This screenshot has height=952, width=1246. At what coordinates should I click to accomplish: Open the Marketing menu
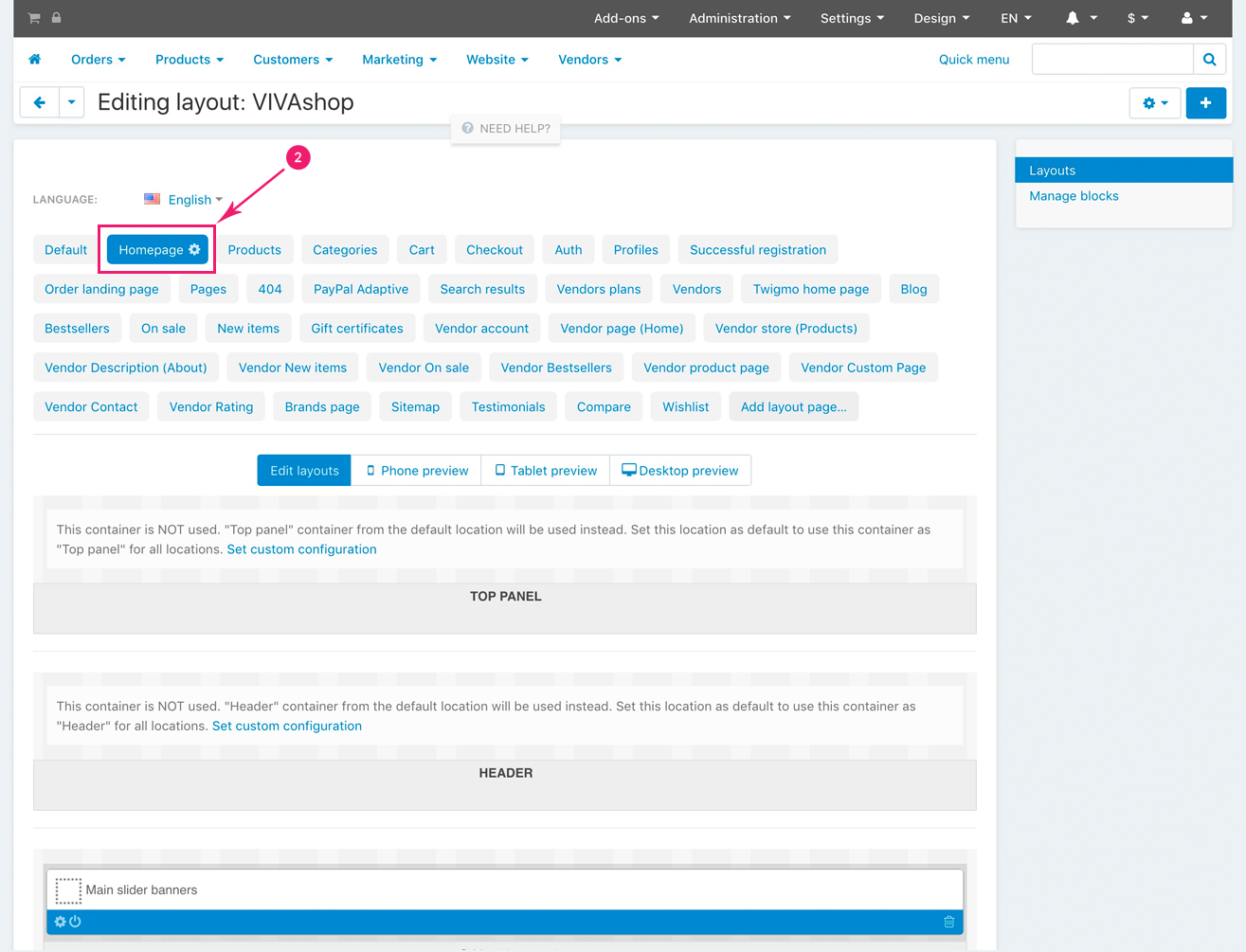[x=399, y=60]
